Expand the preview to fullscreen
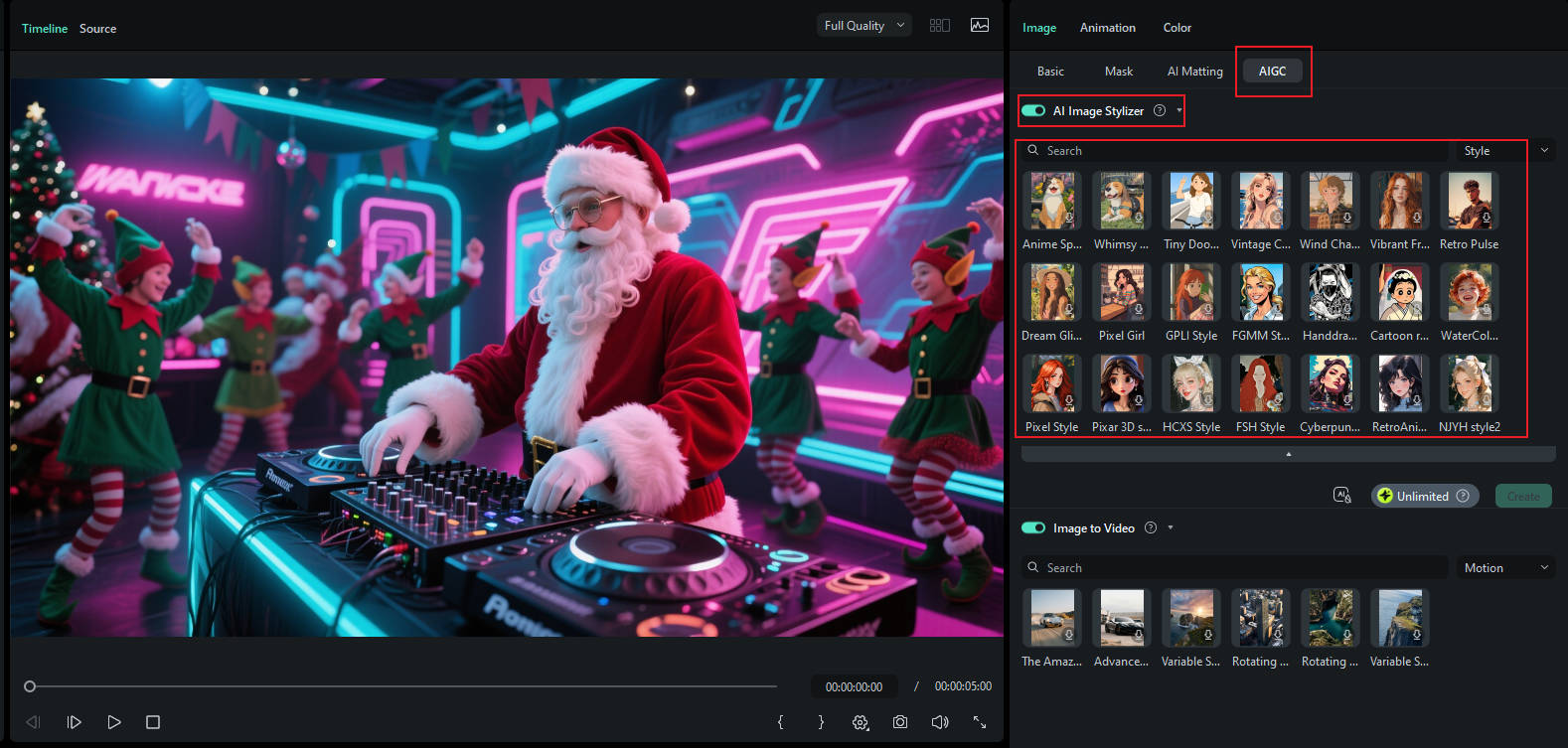Viewport: 1568px width, 748px height. (x=980, y=722)
